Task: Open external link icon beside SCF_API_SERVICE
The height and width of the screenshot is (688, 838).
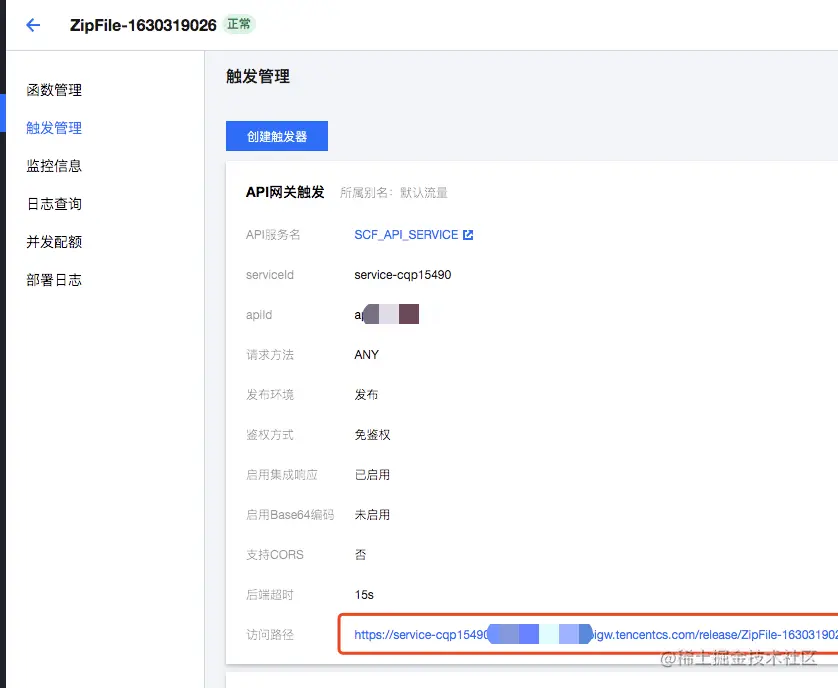Action: pyautogui.click(x=468, y=235)
